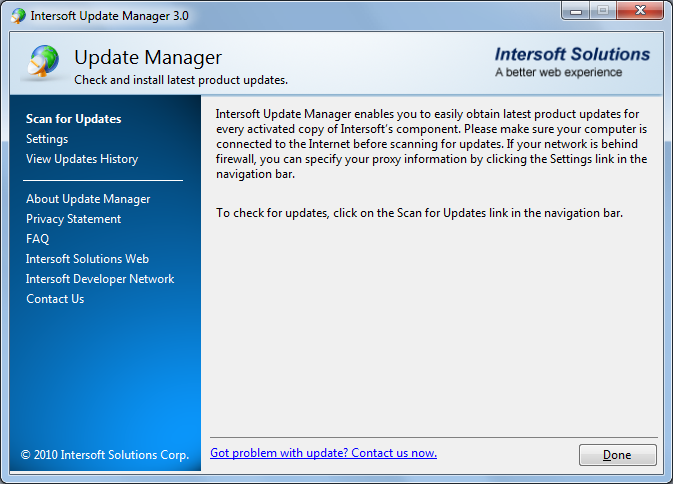673x484 pixels.
Task: Click the 'Got problem with update?' link
Action: tap(323, 453)
